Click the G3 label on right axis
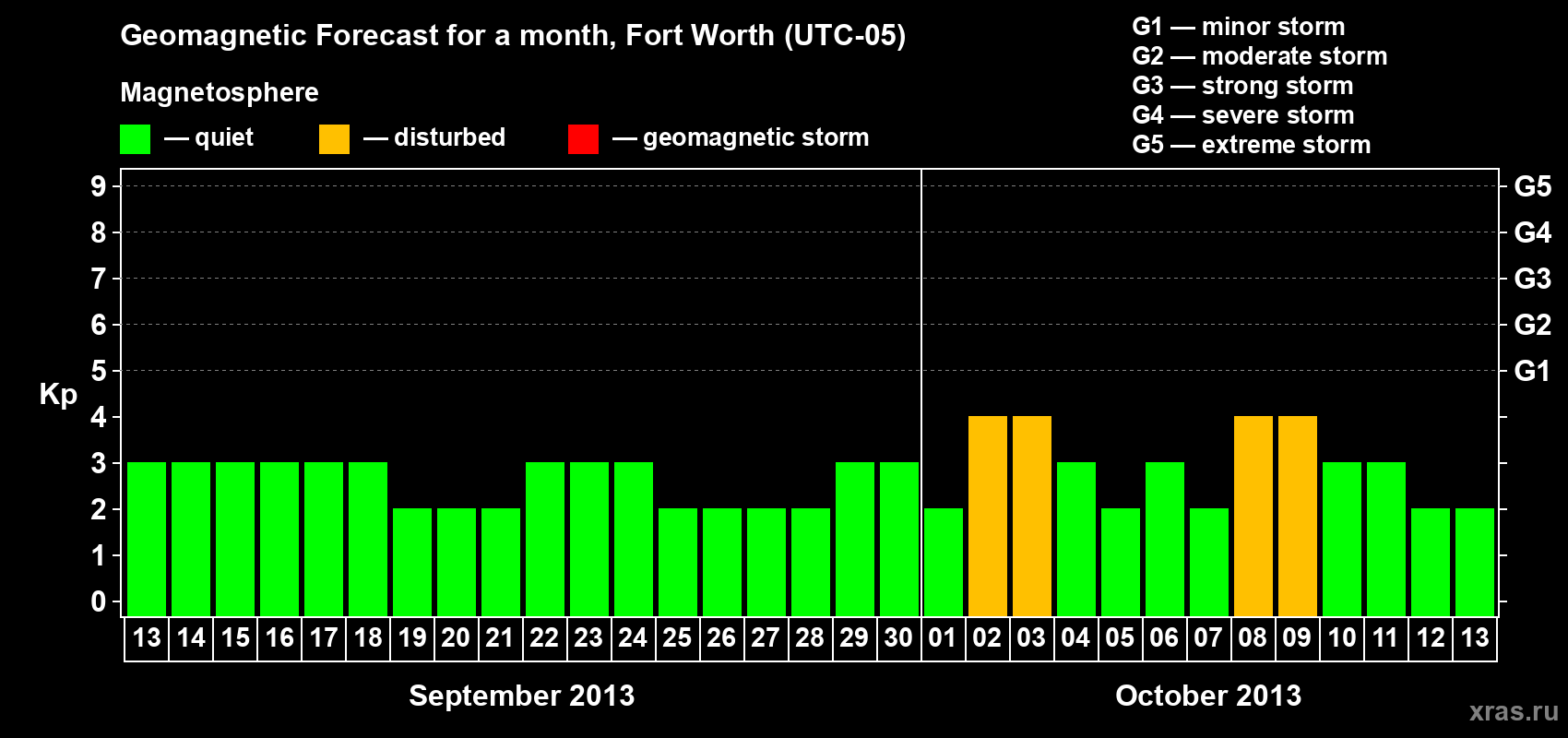Image resolution: width=1568 pixels, height=738 pixels. (1533, 279)
